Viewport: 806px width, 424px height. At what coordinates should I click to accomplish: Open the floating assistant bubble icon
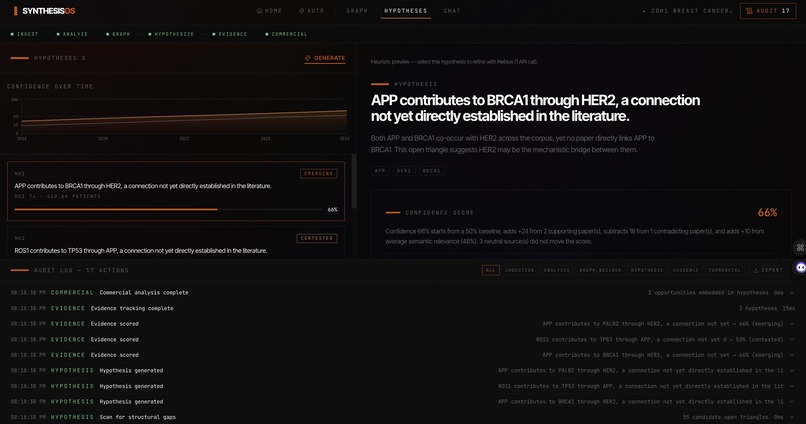pyautogui.click(x=801, y=267)
